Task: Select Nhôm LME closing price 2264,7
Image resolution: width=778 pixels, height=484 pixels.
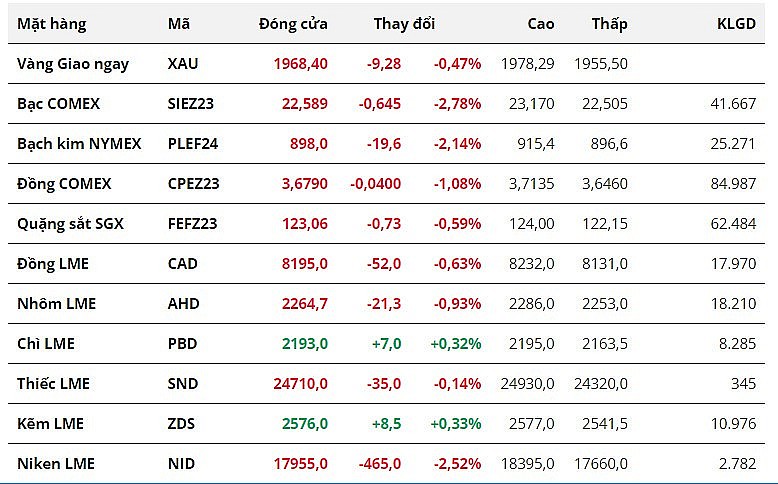Action: pyautogui.click(x=300, y=304)
